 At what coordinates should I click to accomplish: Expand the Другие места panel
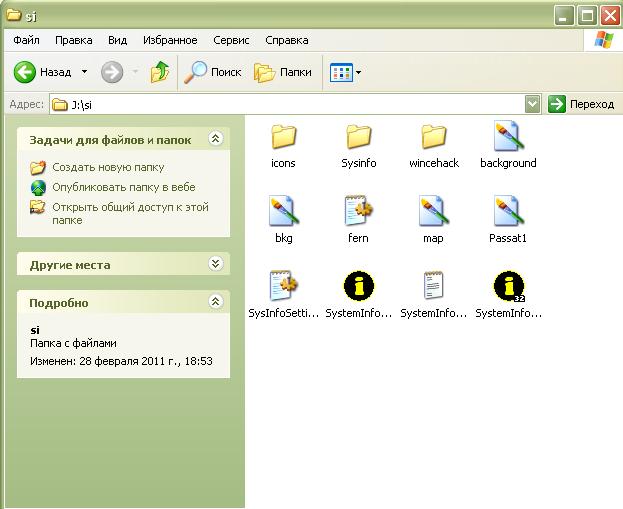click(215, 263)
